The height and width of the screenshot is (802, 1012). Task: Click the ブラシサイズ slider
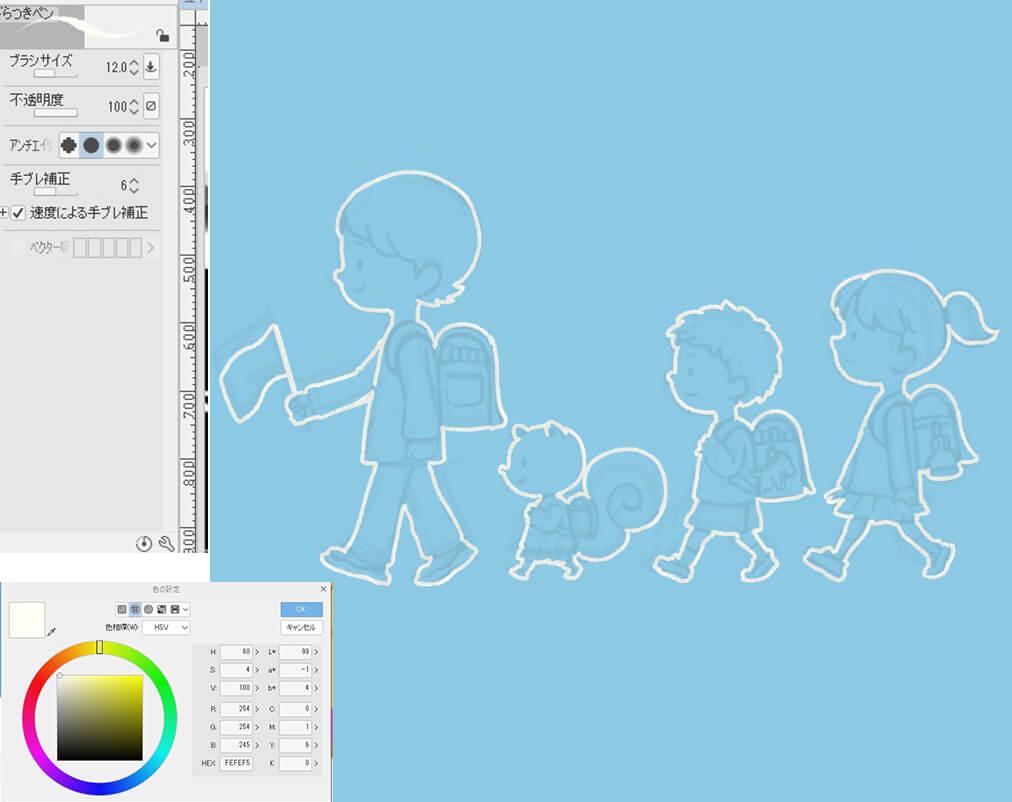pyautogui.click(x=44, y=74)
